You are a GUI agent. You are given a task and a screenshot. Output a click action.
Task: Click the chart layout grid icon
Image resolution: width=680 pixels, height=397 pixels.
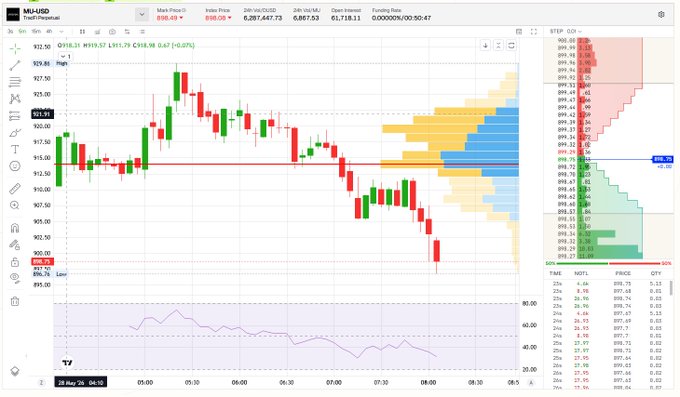pos(519,32)
